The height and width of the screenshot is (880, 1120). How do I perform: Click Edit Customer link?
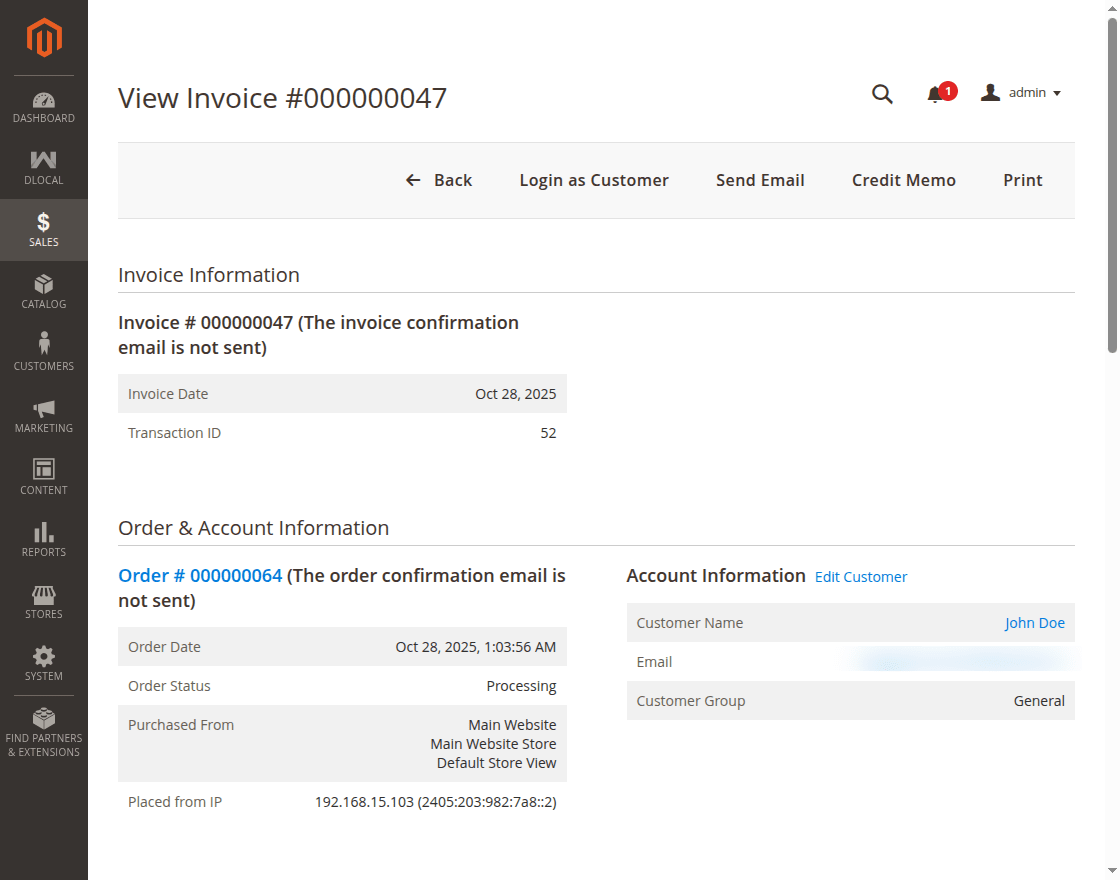tap(861, 577)
